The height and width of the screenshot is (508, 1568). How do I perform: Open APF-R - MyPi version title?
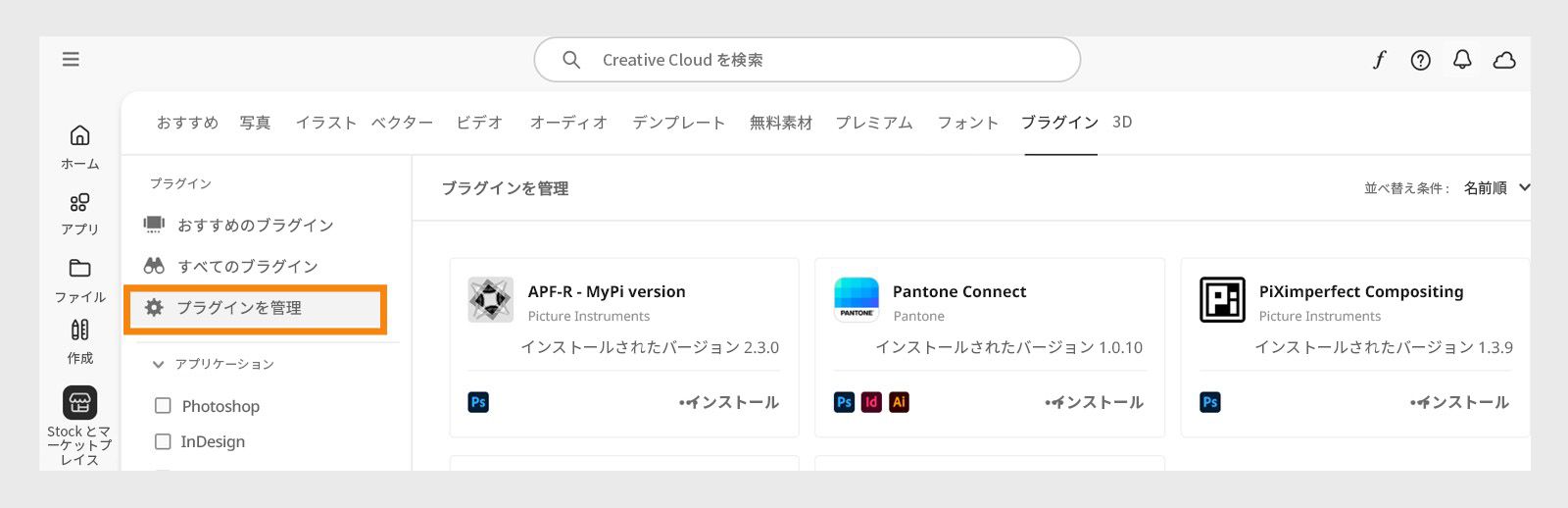tap(607, 291)
